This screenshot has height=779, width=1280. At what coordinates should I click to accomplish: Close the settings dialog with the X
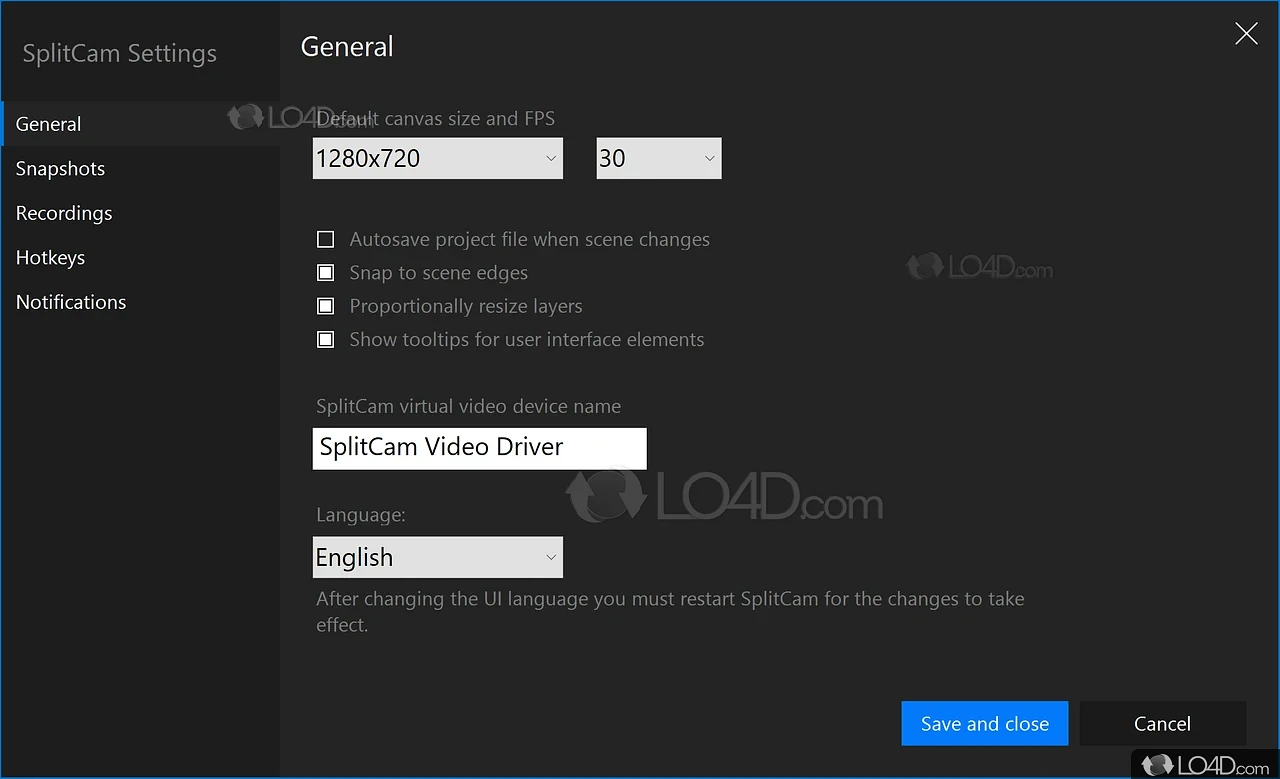coord(1246,34)
